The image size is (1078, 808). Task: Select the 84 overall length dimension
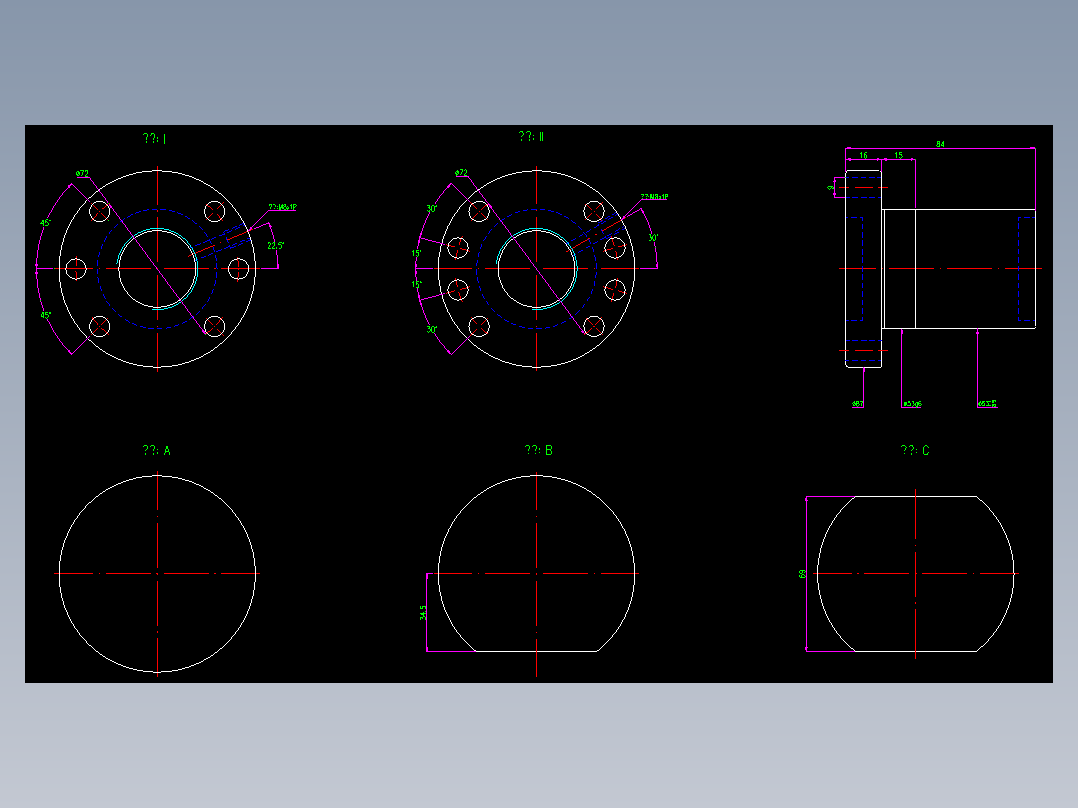(940, 144)
